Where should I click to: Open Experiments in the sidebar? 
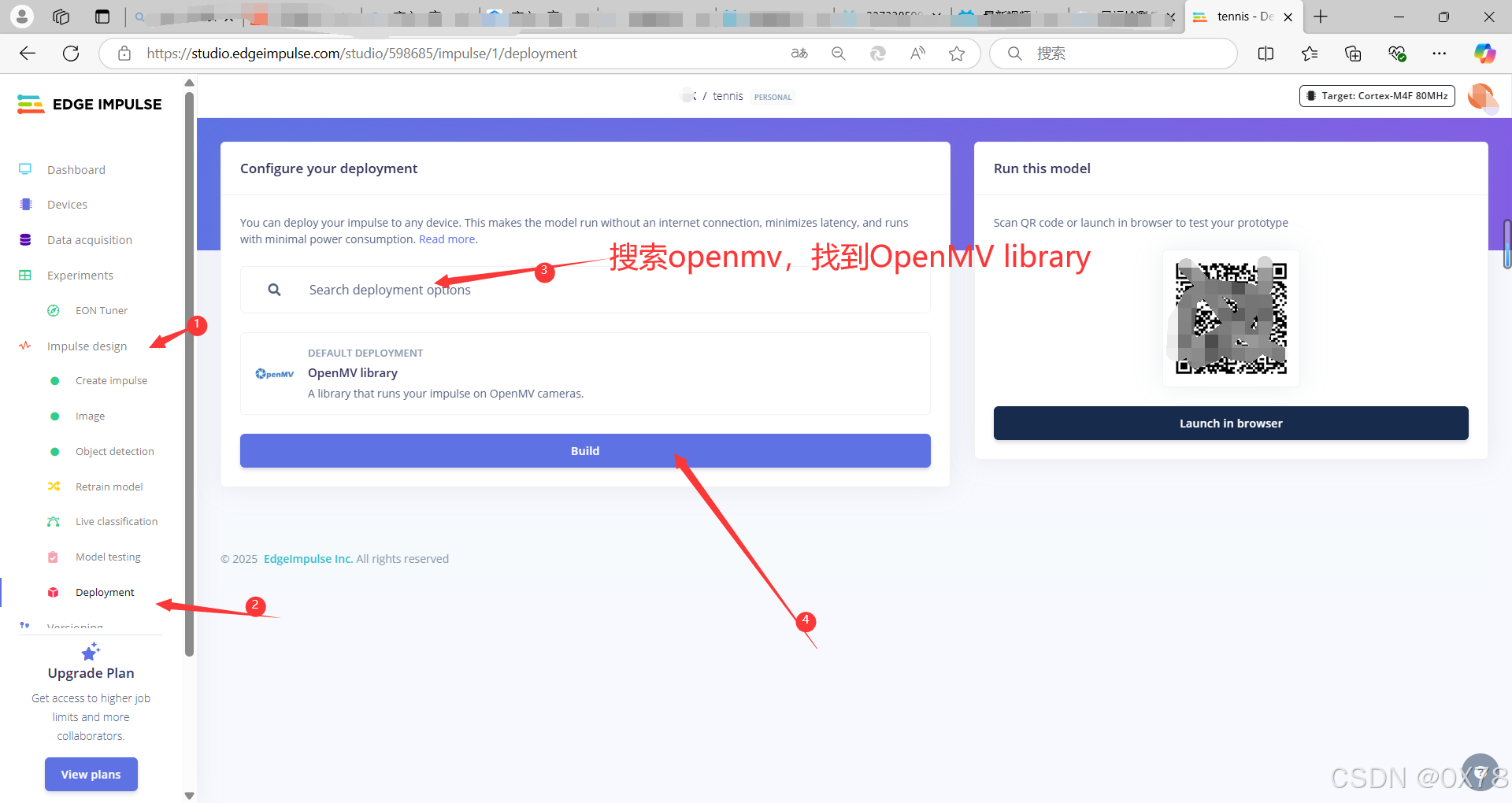(x=80, y=276)
